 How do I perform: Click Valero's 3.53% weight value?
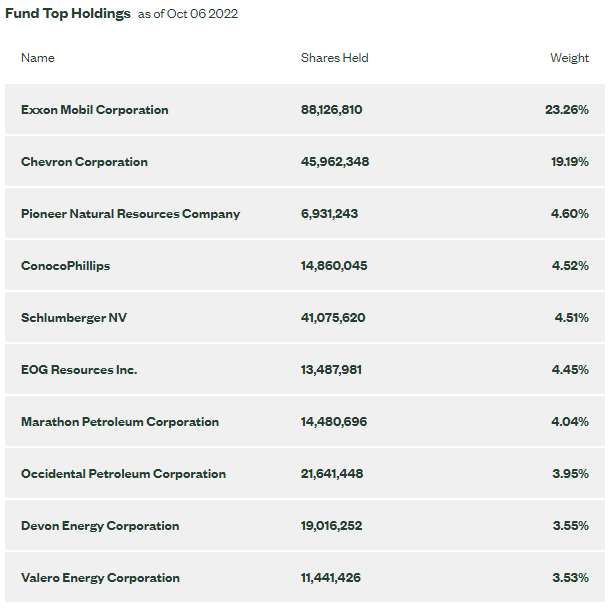pos(570,578)
